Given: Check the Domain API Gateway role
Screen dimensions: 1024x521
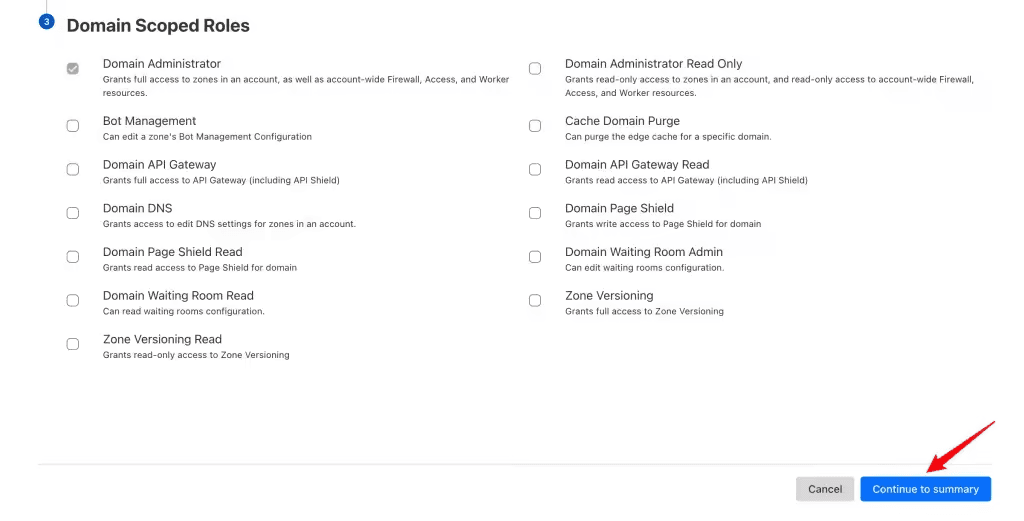Looking at the screenshot, I should [73, 169].
